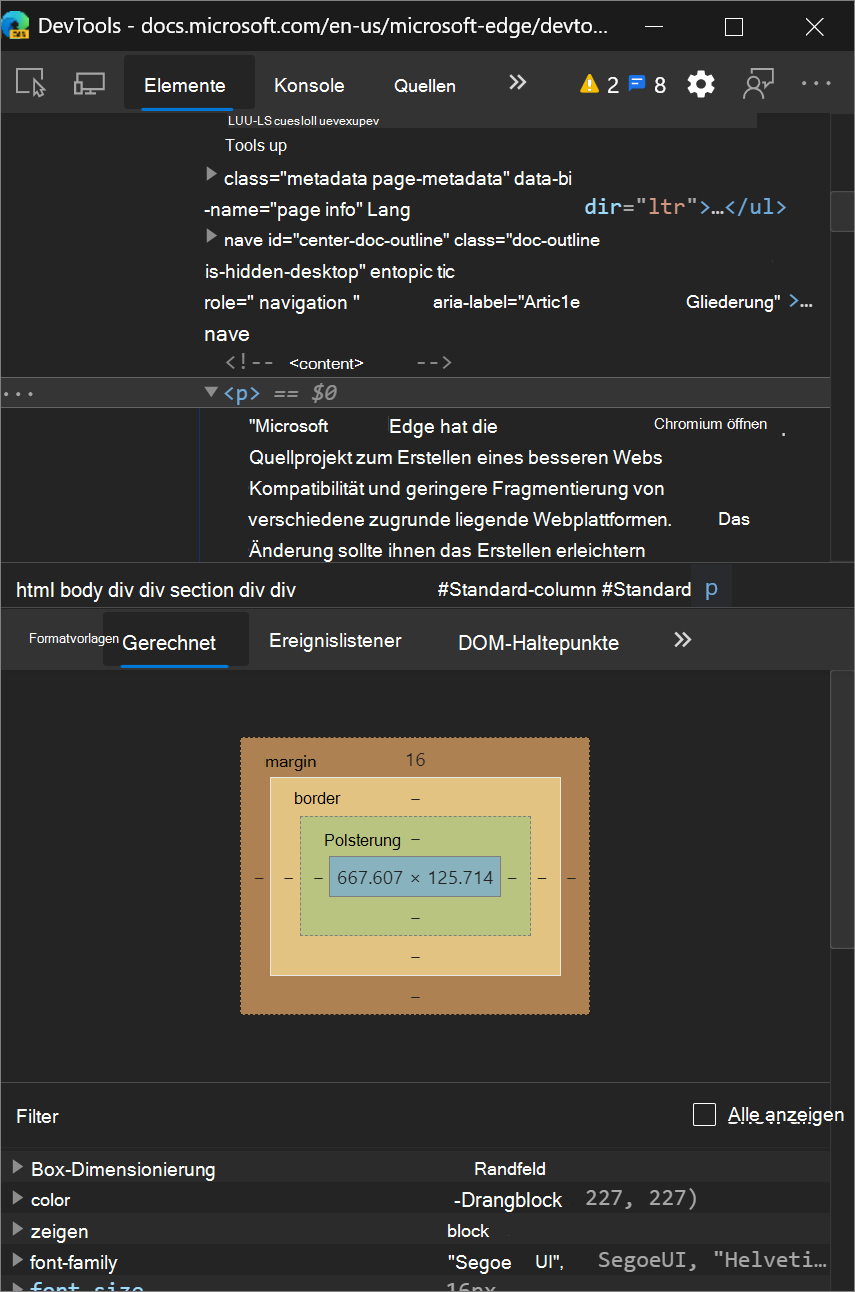Click the "Segoe UI" font-family value
This screenshot has width=855, height=1292.
coord(506,1262)
